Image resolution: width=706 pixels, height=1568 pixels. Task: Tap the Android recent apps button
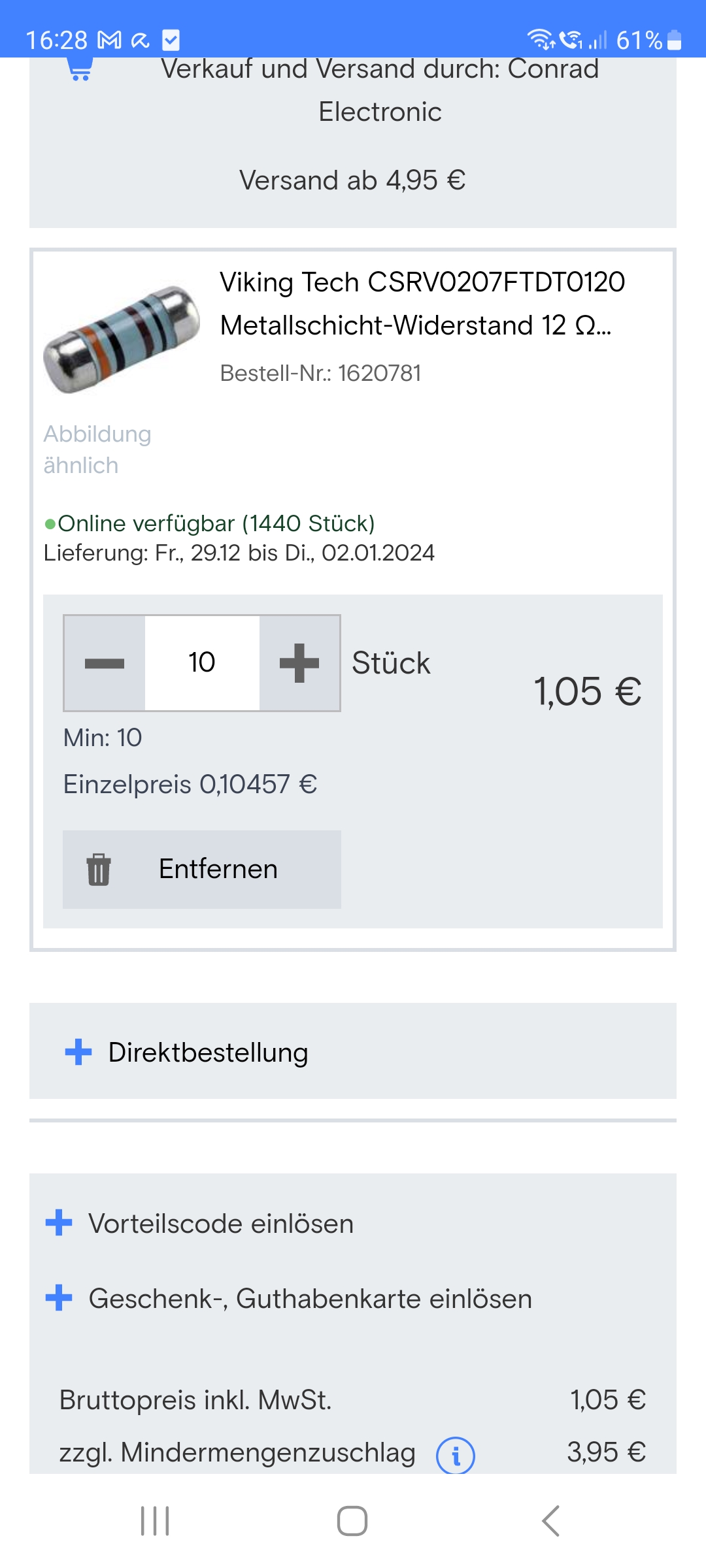pos(155,1521)
